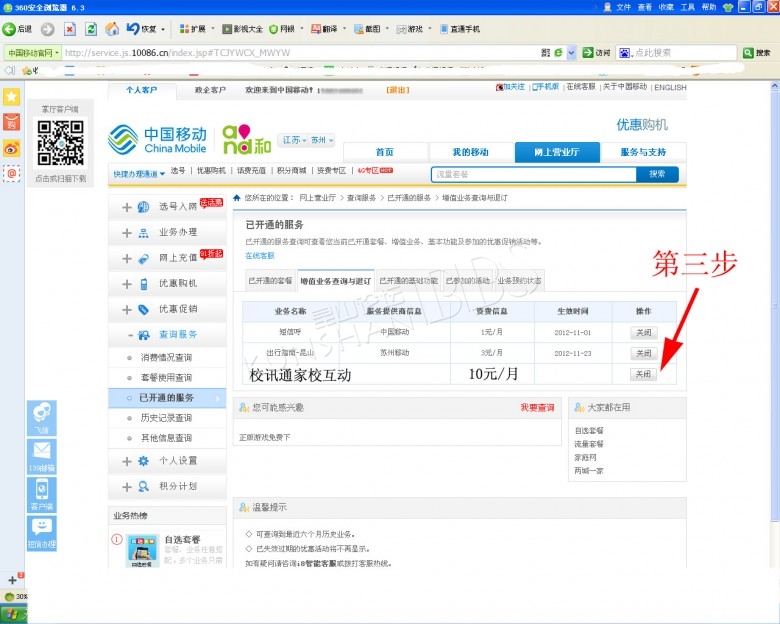Switch to the 已开通的基础功能 tab

(x=409, y=281)
